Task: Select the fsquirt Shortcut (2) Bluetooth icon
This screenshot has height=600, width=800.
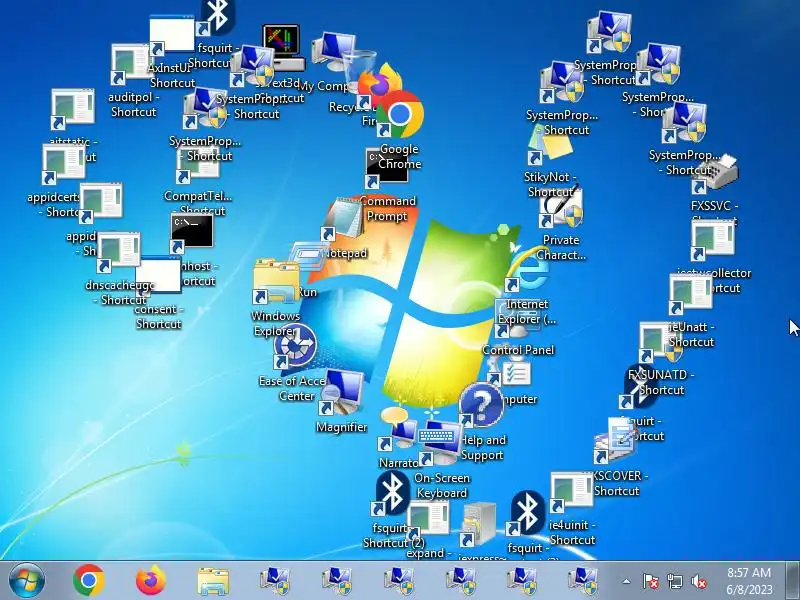Action: click(x=391, y=494)
